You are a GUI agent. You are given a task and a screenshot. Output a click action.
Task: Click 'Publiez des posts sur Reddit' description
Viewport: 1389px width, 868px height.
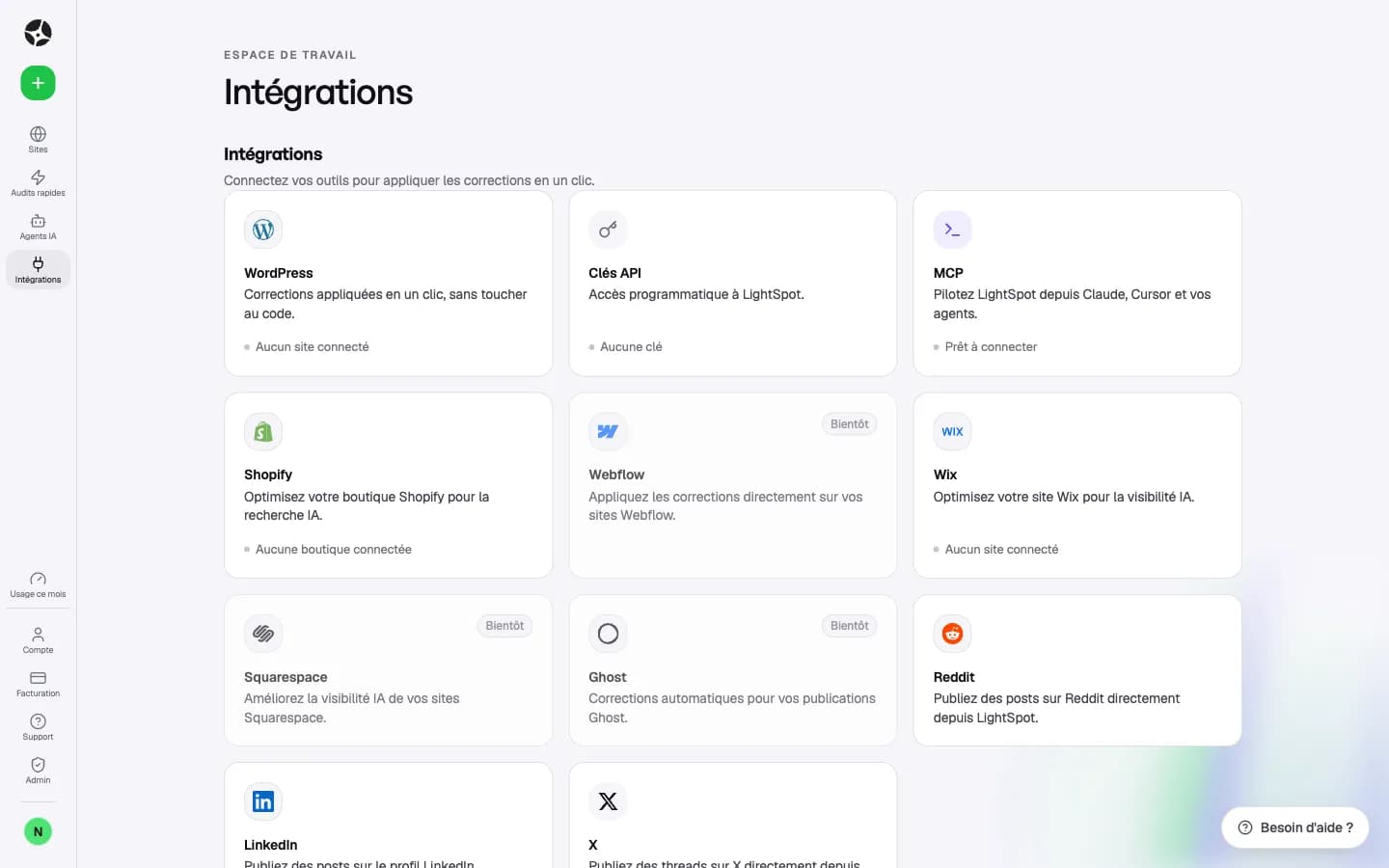(1056, 708)
